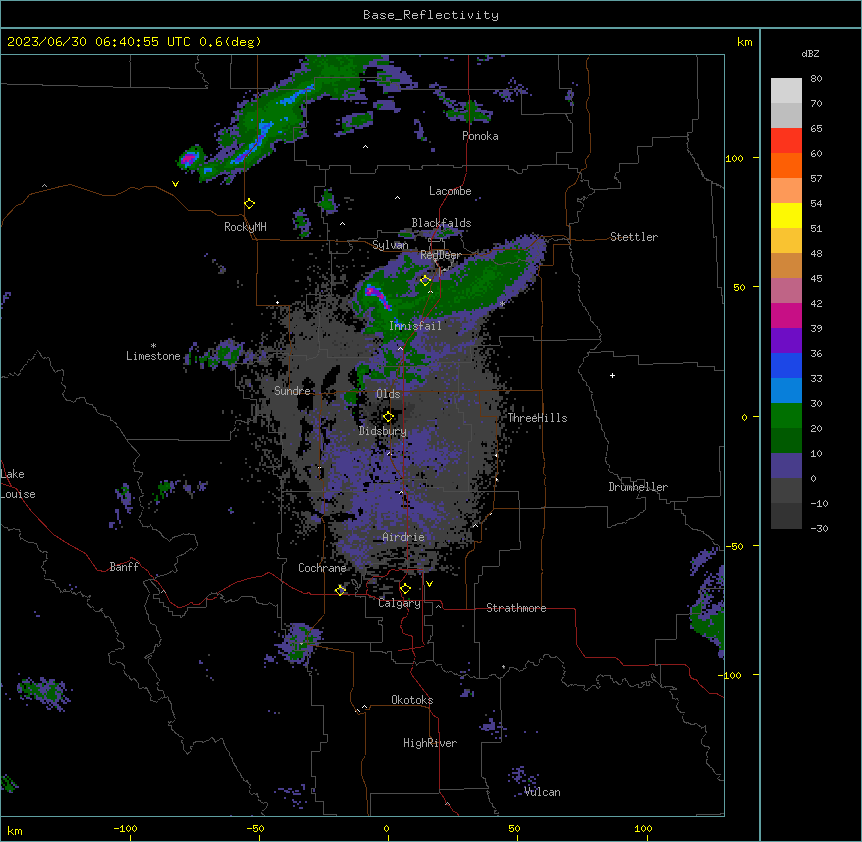Click the yellow diamond marker below RedDeer
Screen dimensions: 862x842
425,280
